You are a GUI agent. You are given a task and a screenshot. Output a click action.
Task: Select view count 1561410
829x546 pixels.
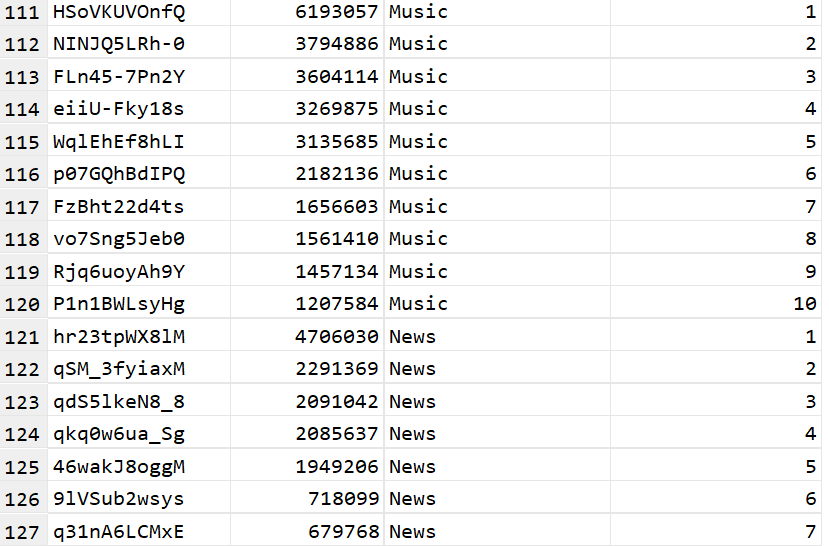(x=307, y=239)
